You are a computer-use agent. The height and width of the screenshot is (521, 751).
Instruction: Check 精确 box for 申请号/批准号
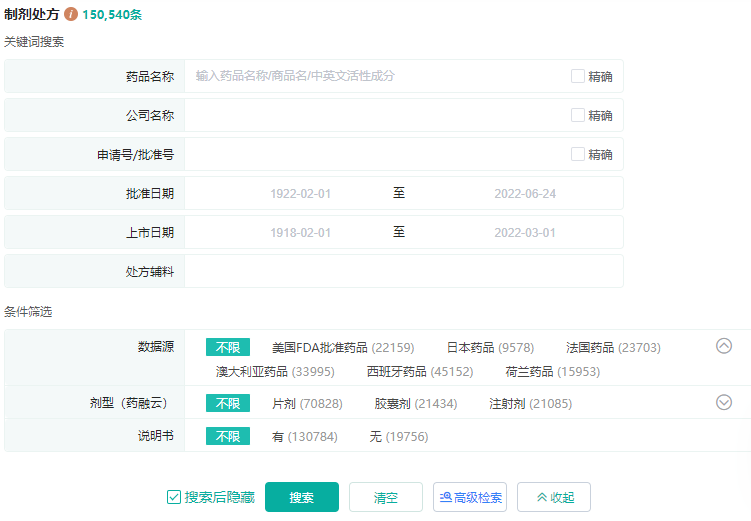[578, 154]
